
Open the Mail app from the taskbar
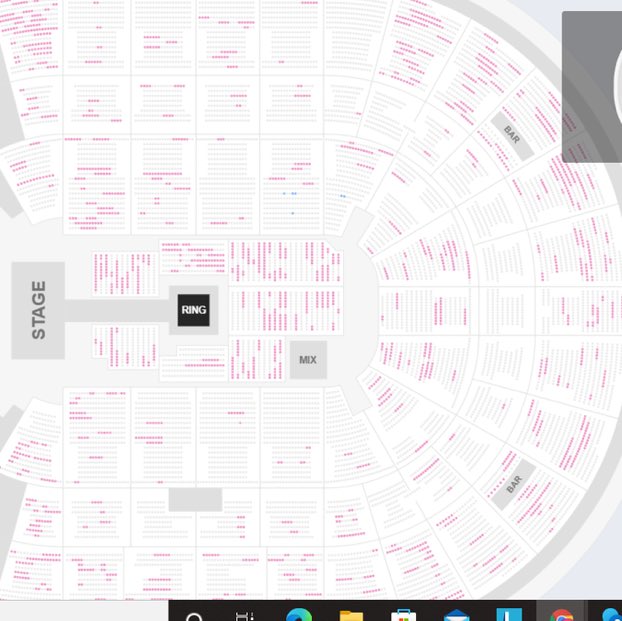point(456,616)
